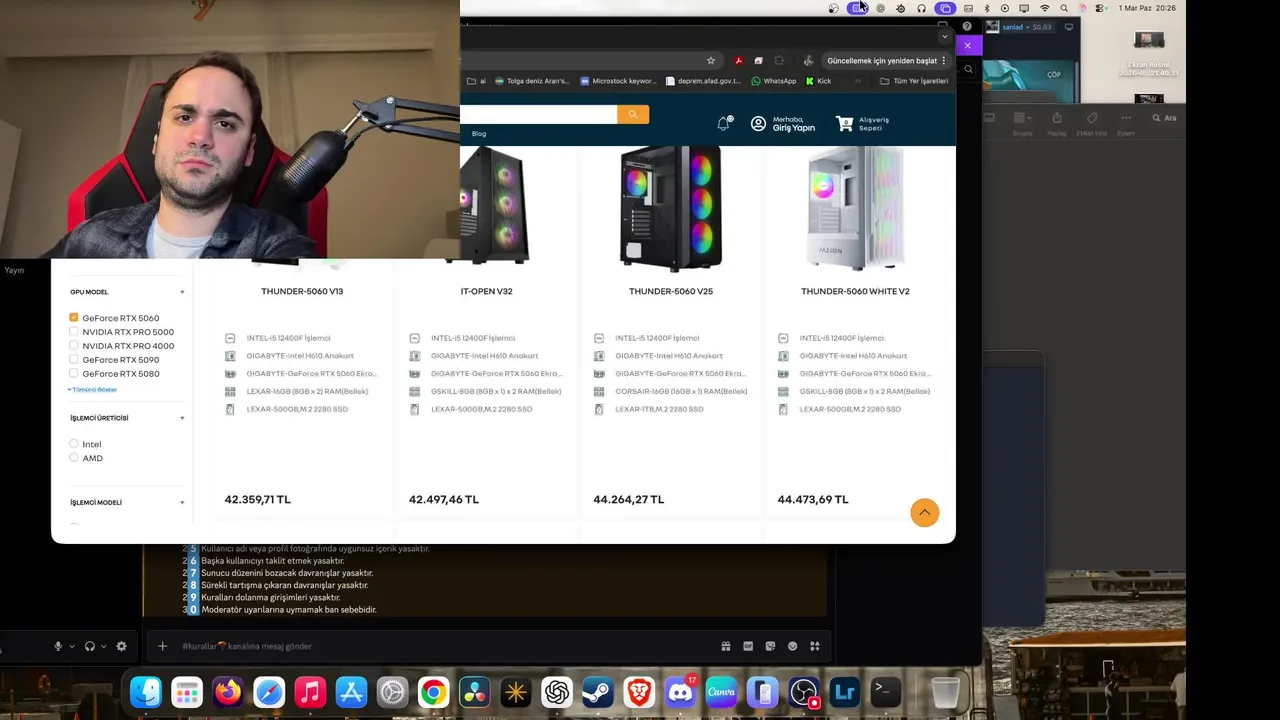Open the Kick bookmark

(819, 81)
